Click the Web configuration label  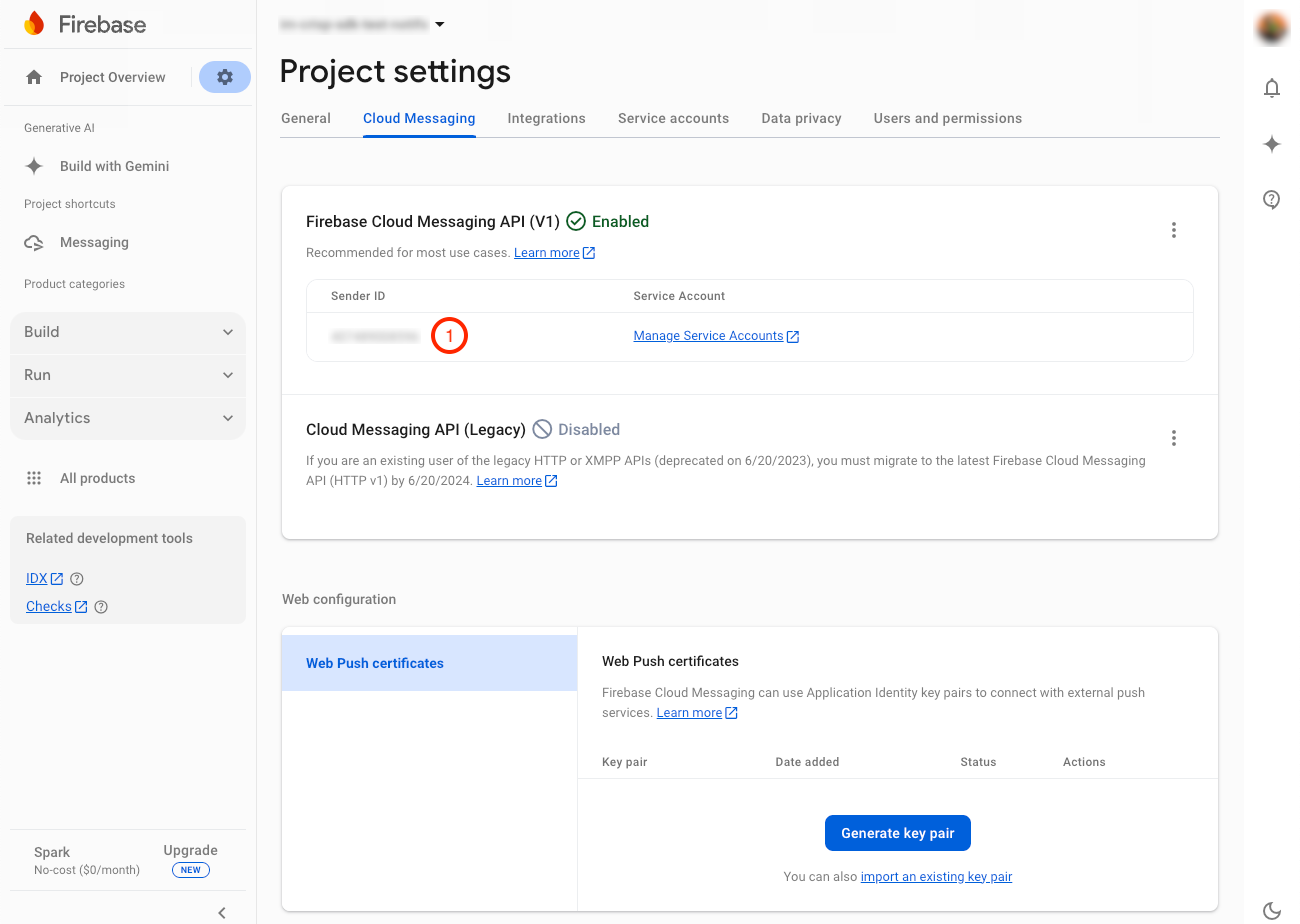tap(339, 600)
